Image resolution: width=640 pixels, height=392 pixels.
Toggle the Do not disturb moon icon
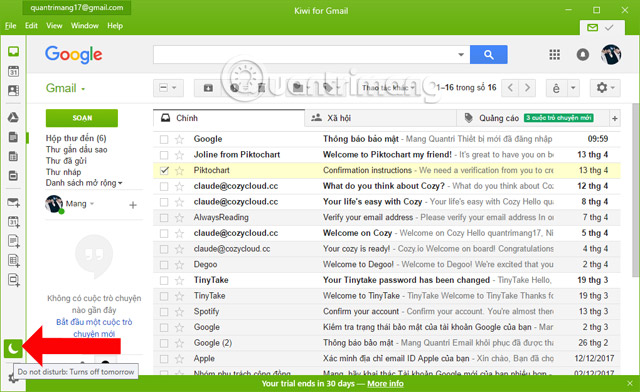13,348
